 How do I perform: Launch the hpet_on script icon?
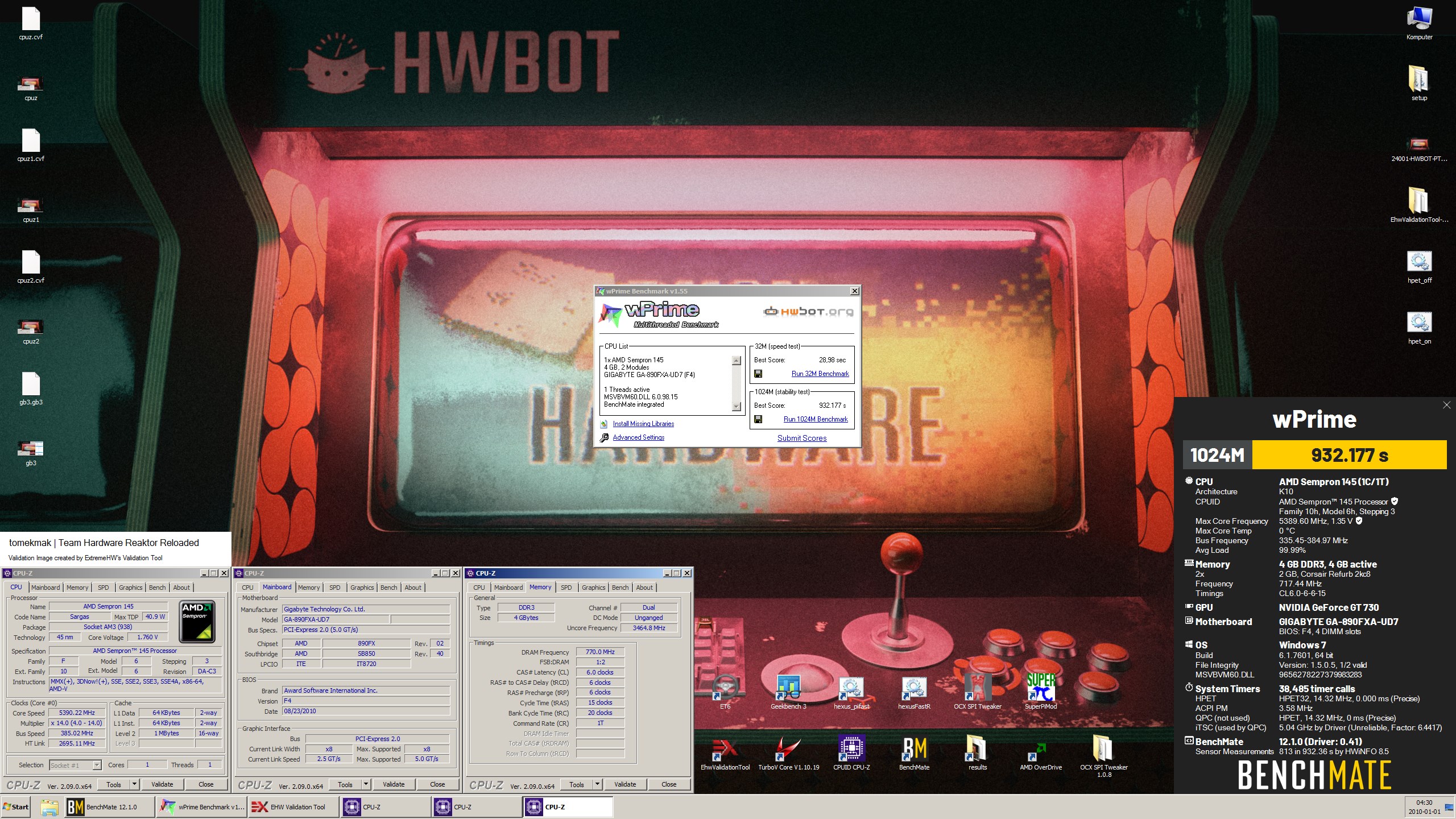pyautogui.click(x=1419, y=328)
